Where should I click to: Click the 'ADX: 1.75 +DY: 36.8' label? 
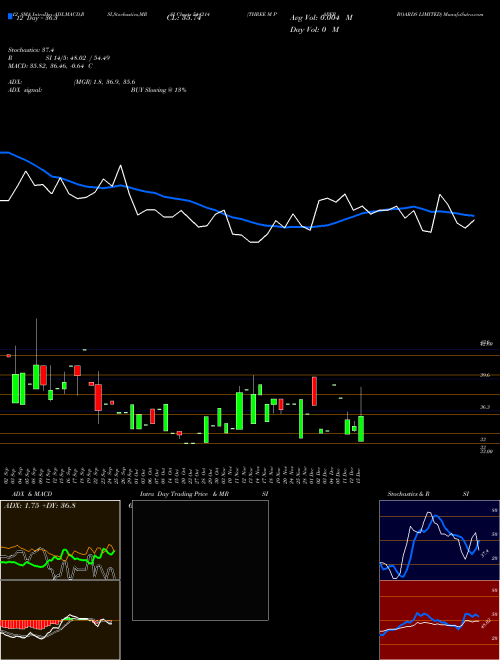(x=40, y=506)
